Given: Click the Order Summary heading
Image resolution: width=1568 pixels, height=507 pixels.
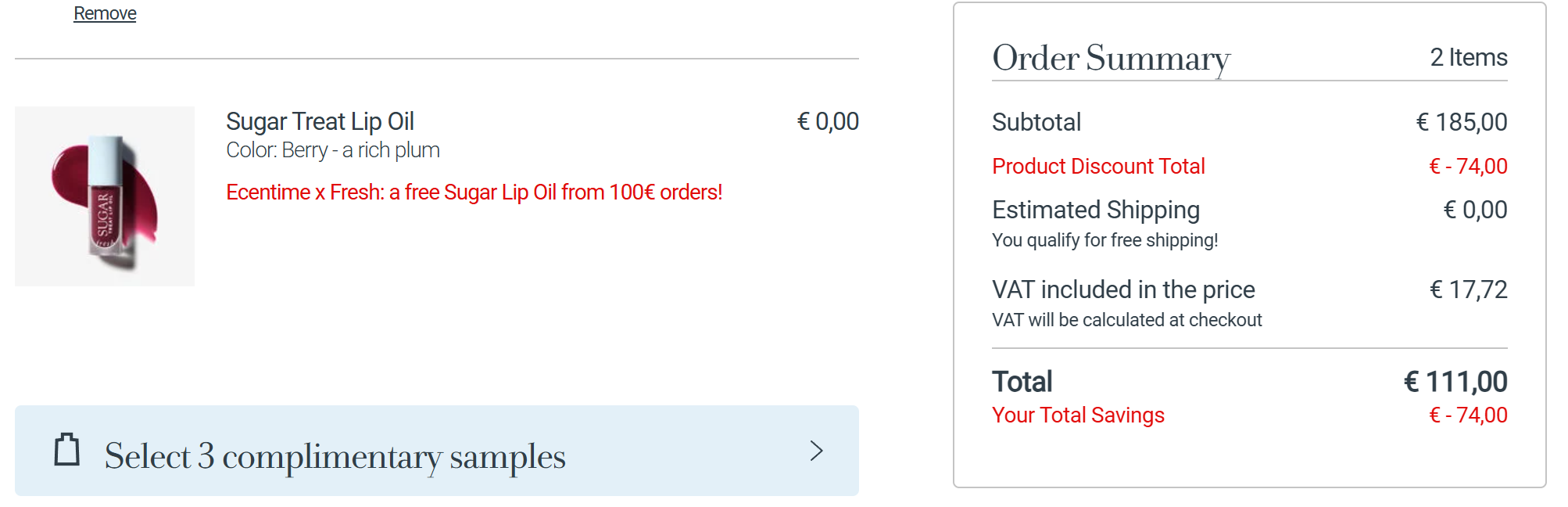Looking at the screenshot, I should point(1111,58).
